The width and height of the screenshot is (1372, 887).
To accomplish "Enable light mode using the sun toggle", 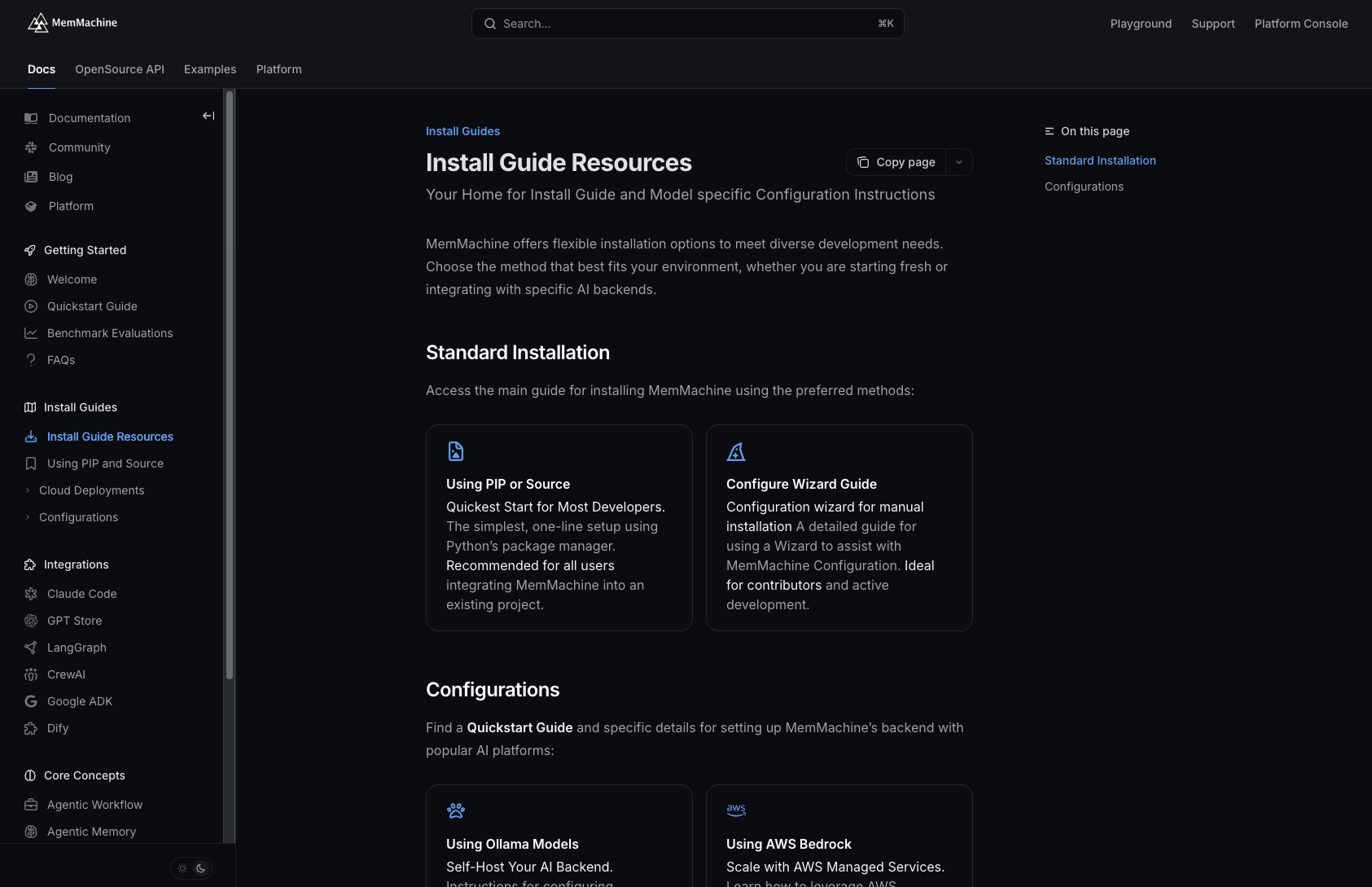I will (x=182, y=868).
